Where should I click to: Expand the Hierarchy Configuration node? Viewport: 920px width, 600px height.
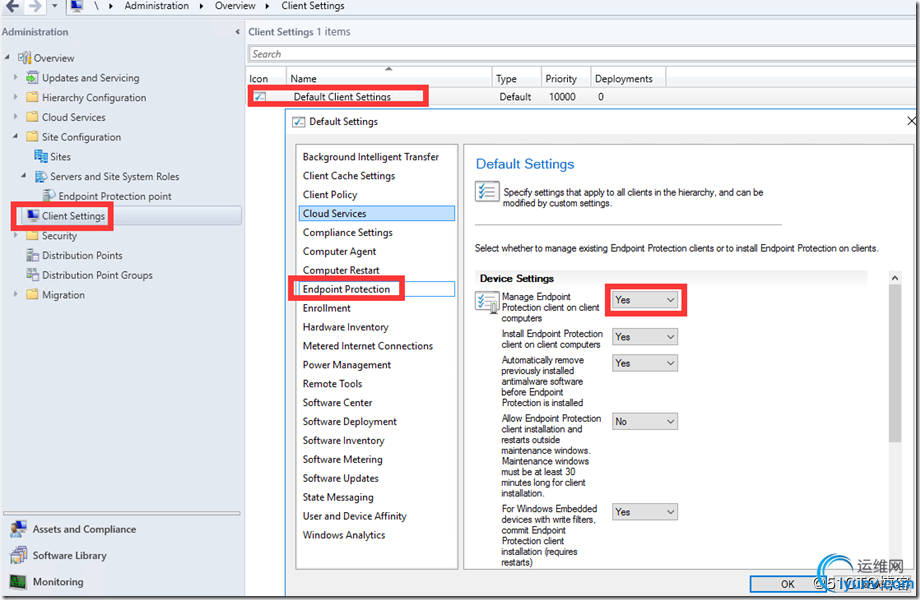(16, 97)
